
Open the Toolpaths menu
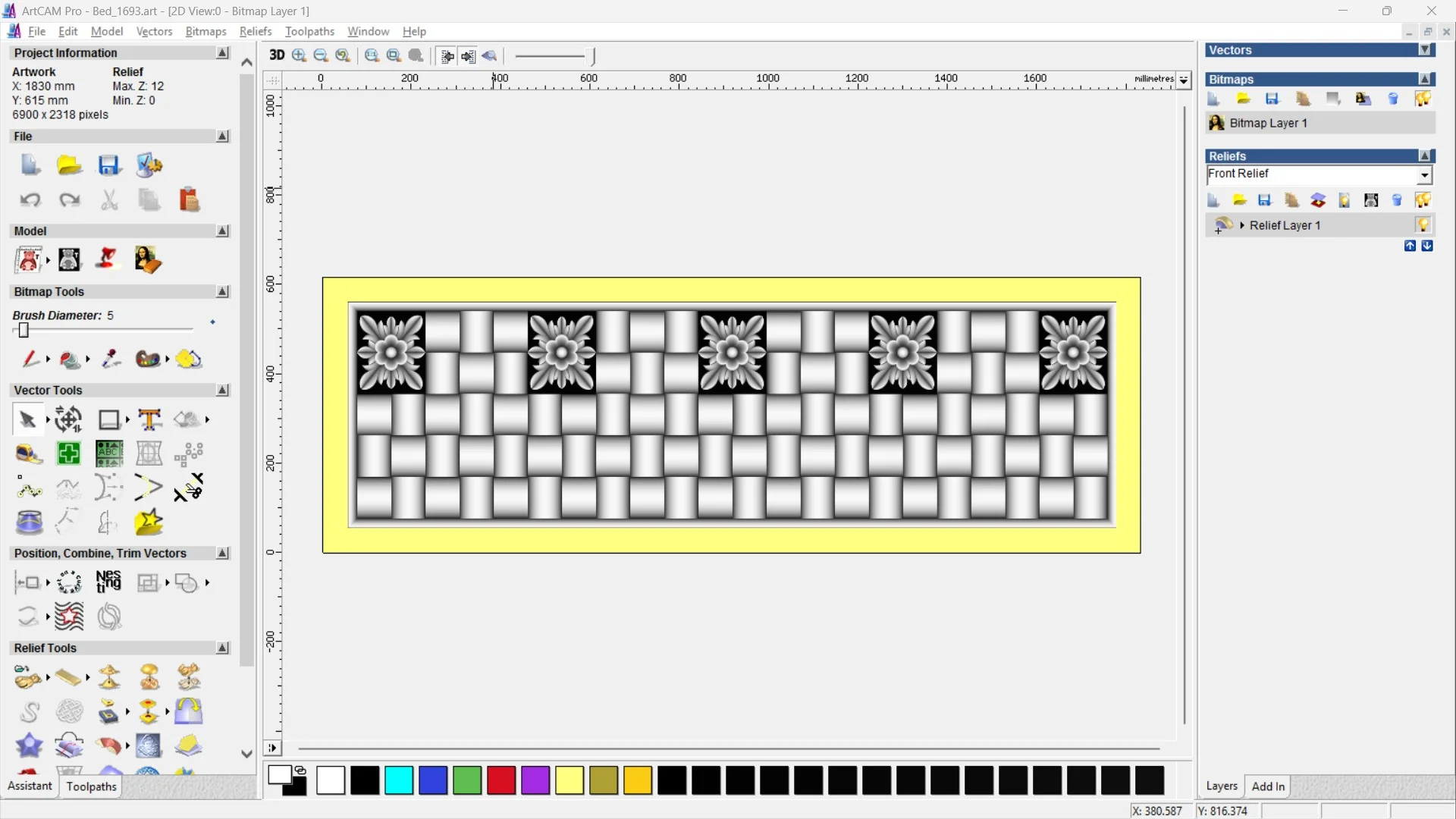point(309,31)
